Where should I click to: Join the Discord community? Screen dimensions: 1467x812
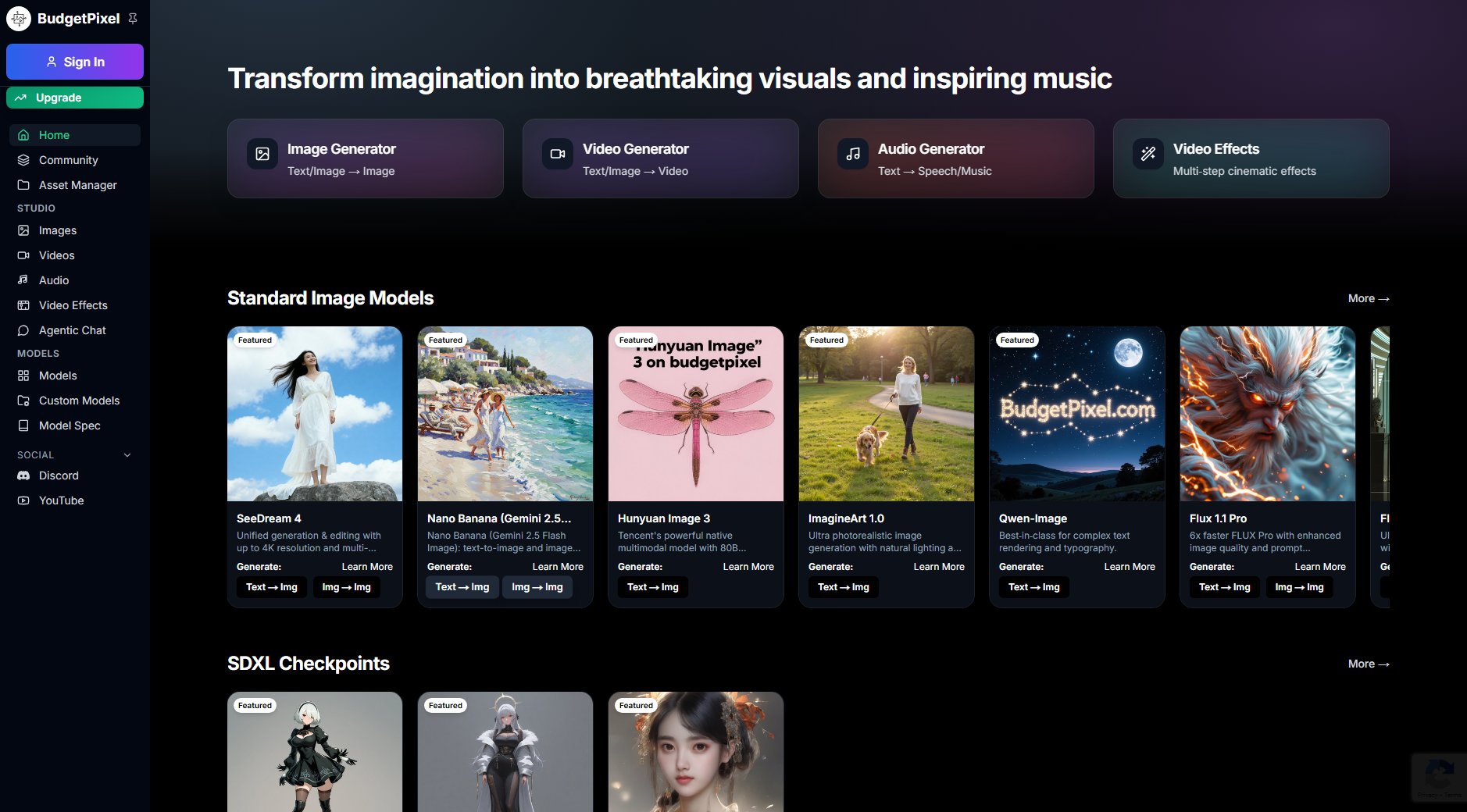(x=59, y=475)
